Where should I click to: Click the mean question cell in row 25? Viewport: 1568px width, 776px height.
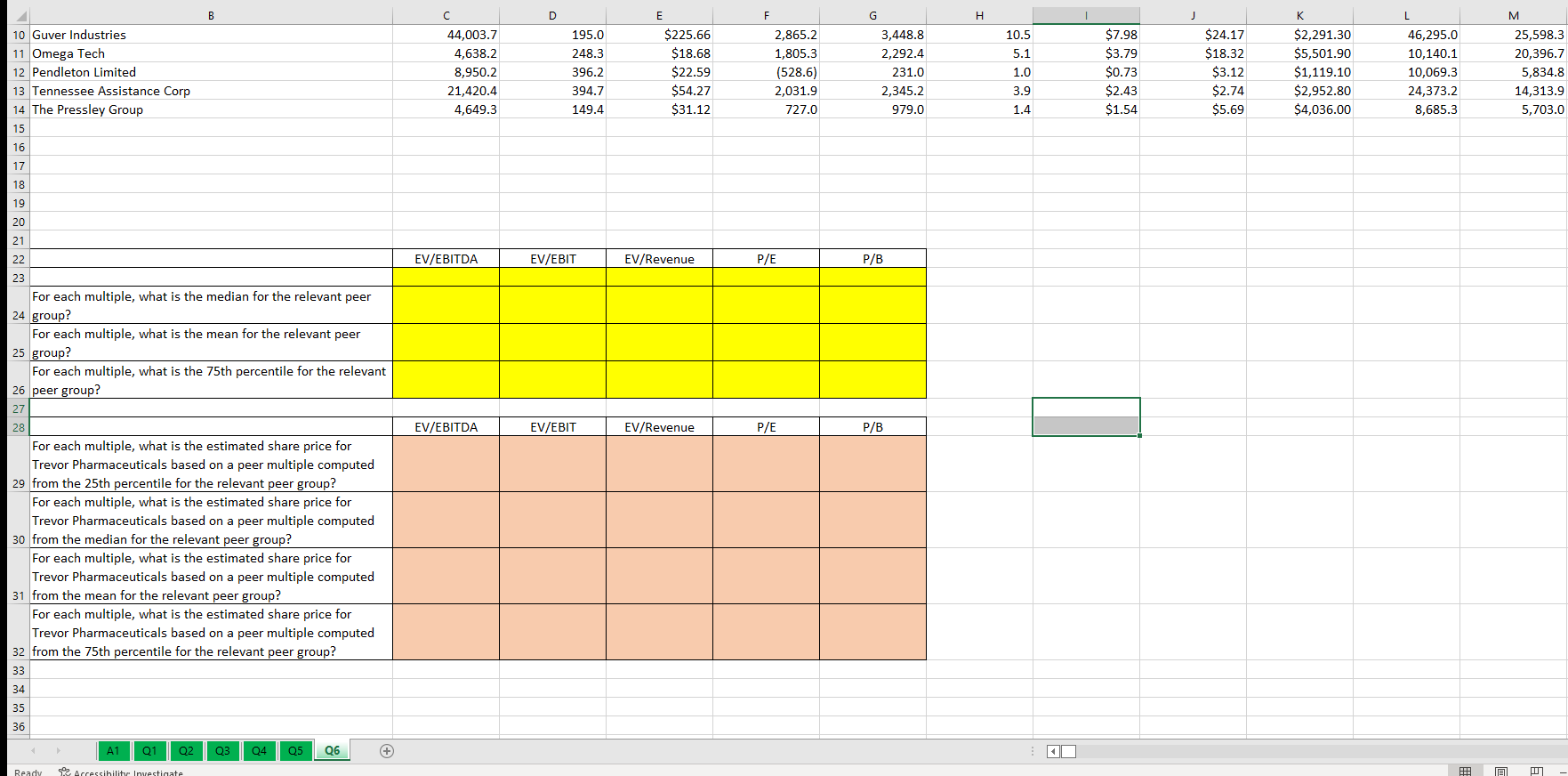click(x=211, y=343)
